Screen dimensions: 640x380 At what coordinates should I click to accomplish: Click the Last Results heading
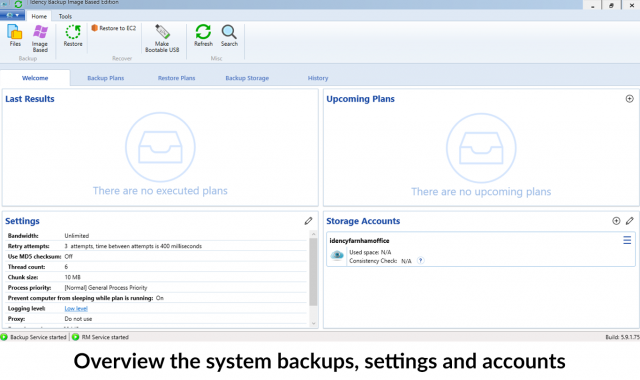[x=30, y=99]
